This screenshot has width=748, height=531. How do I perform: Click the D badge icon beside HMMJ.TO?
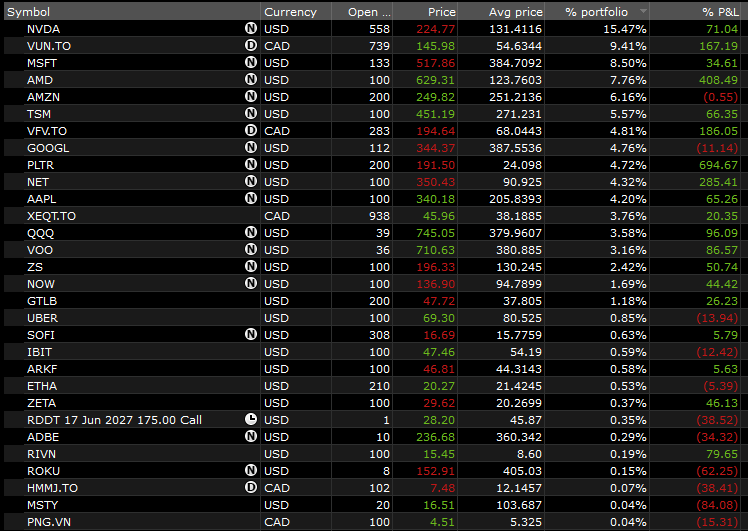[x=251, y=488]
